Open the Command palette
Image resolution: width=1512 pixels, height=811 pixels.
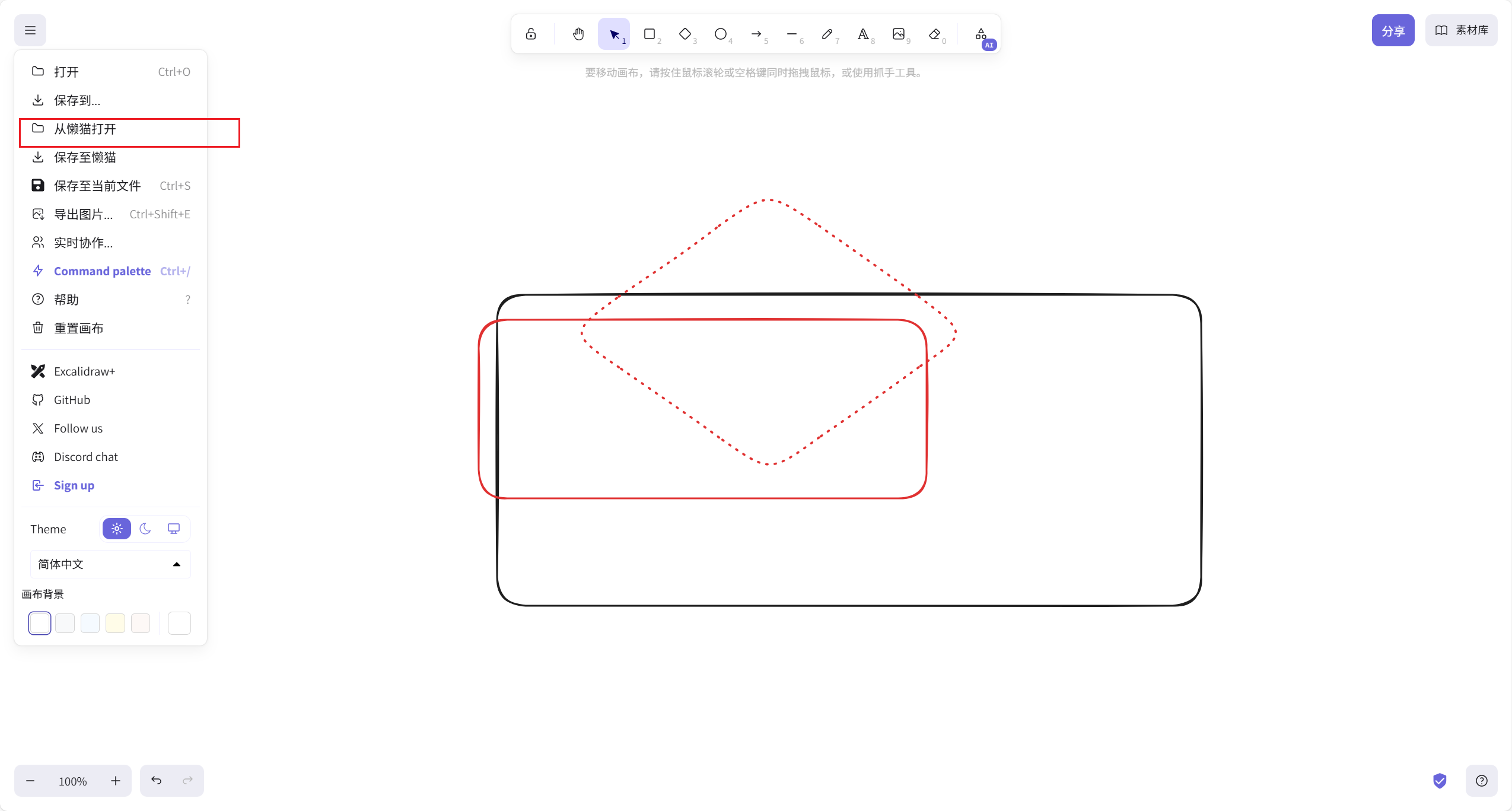pyautogui.click(x=110, y=271)
